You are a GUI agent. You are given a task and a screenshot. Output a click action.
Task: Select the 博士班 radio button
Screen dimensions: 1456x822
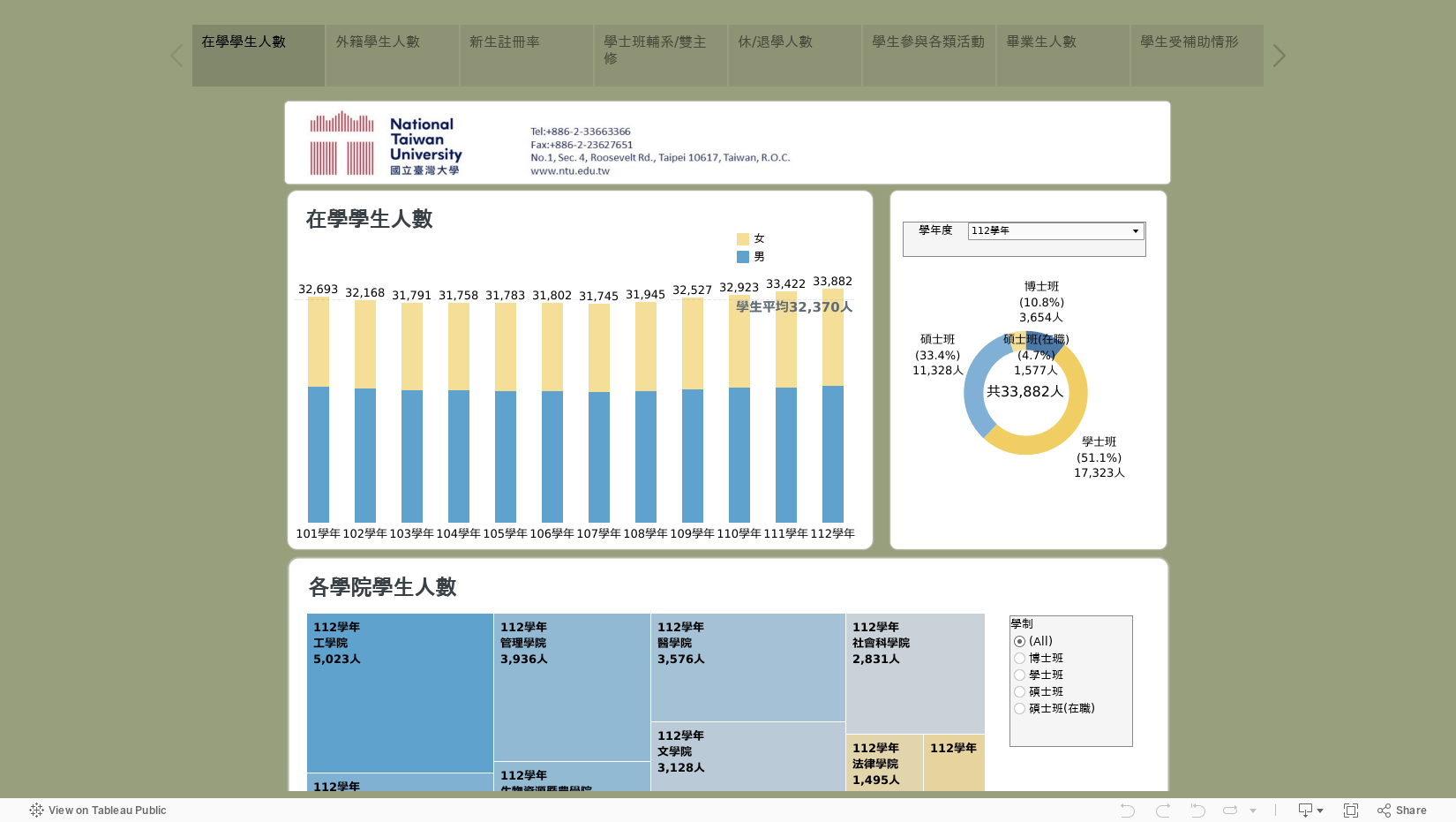(x=1019, y=659)
